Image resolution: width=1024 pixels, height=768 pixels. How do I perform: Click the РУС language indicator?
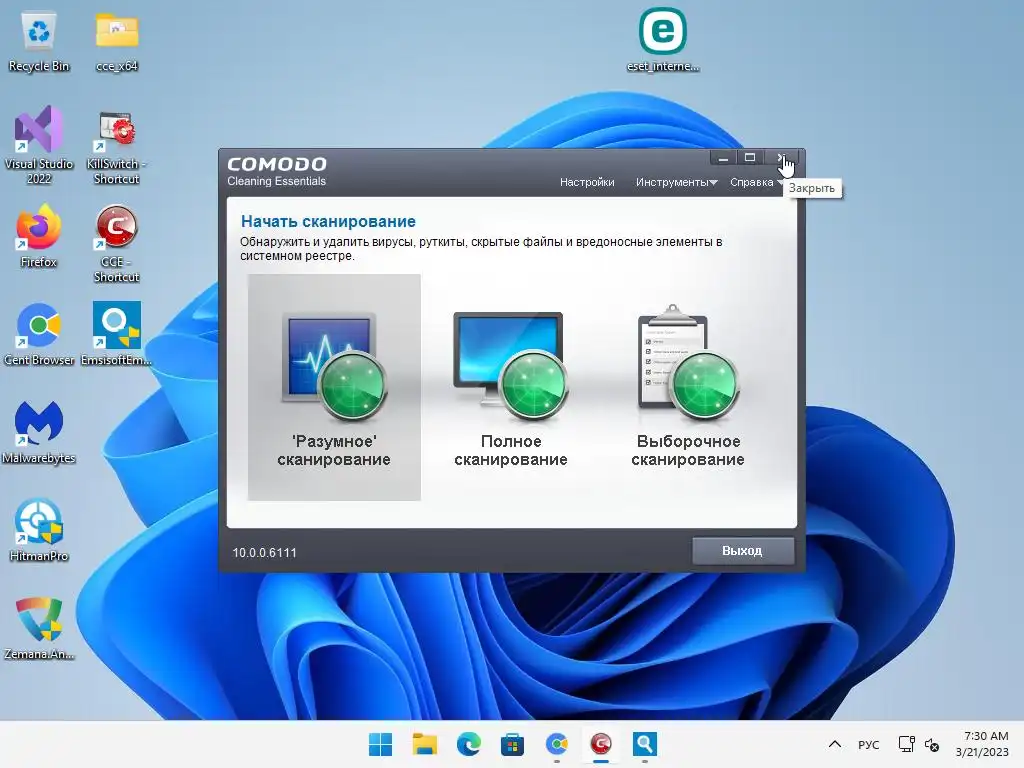[869, 744]
